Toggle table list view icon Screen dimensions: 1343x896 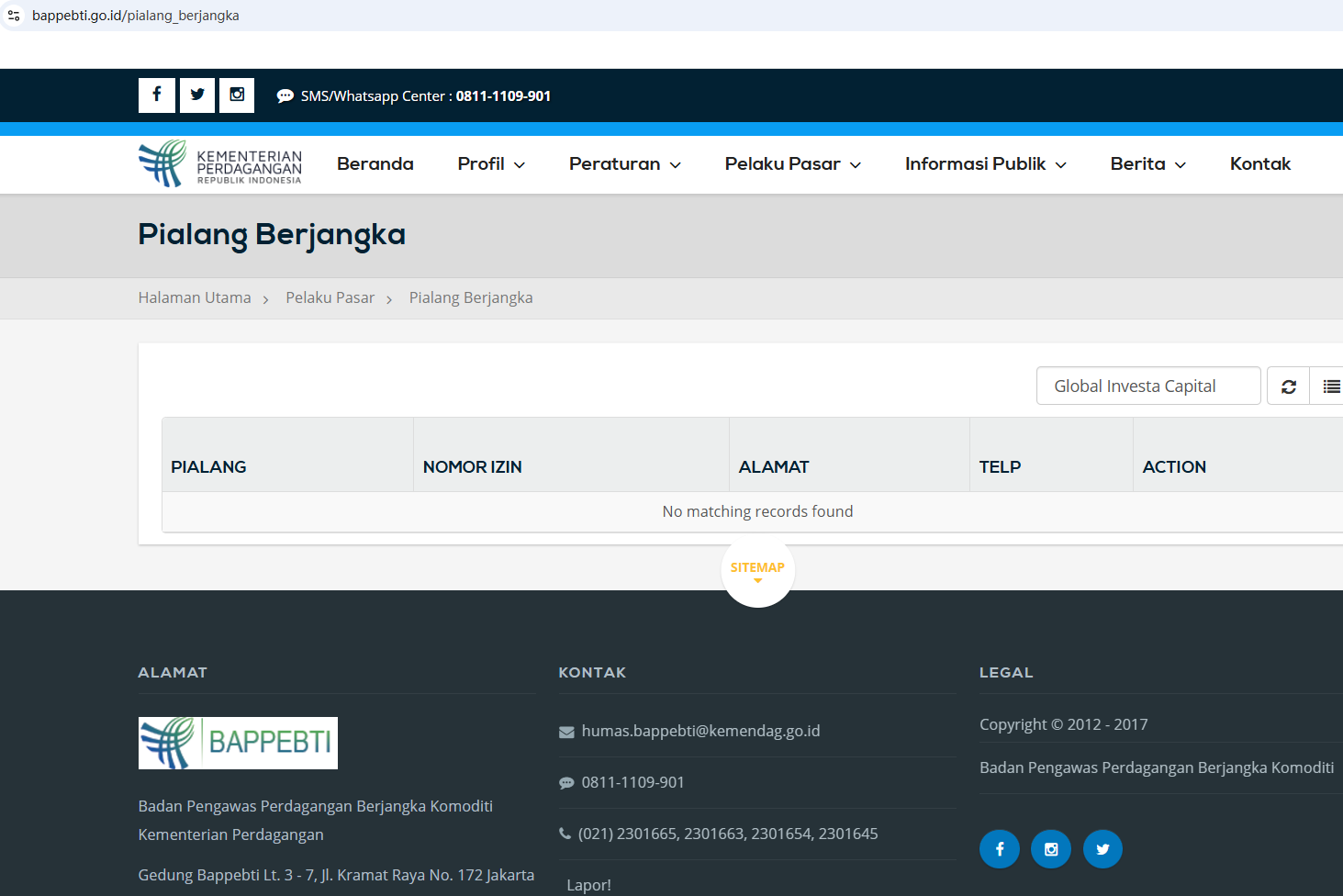pyautogui.click(x=1330, y=386)
